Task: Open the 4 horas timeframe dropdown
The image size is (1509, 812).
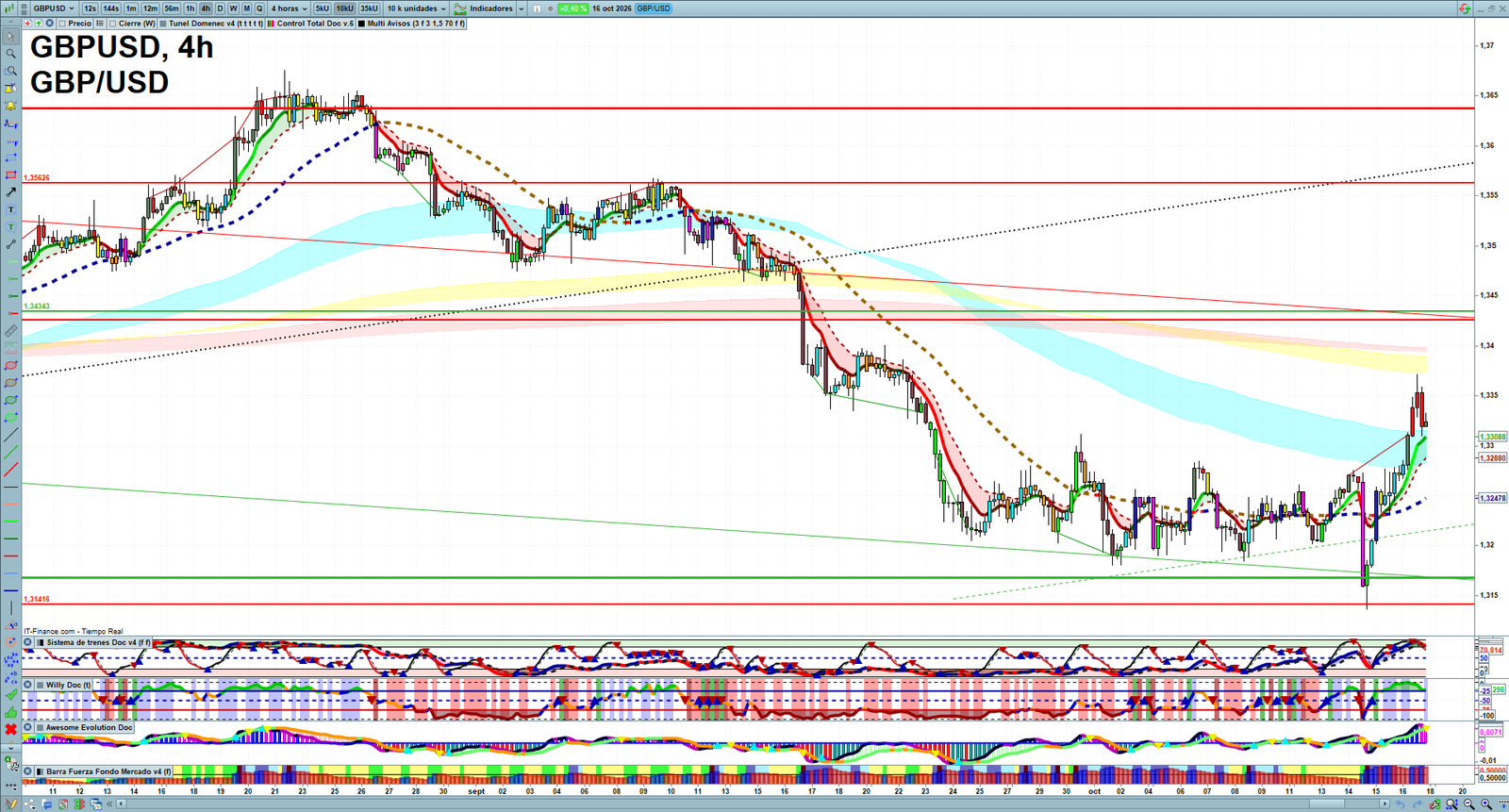Action: click(289, 8)
